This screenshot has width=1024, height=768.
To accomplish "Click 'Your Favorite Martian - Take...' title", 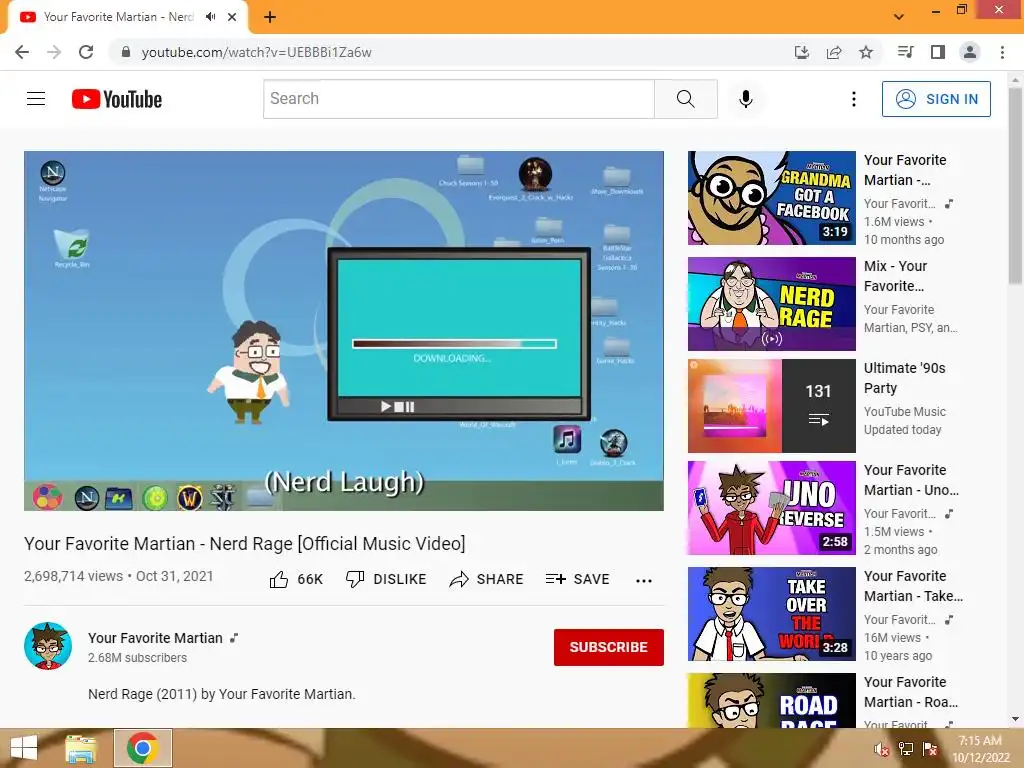I will [913, 586].
